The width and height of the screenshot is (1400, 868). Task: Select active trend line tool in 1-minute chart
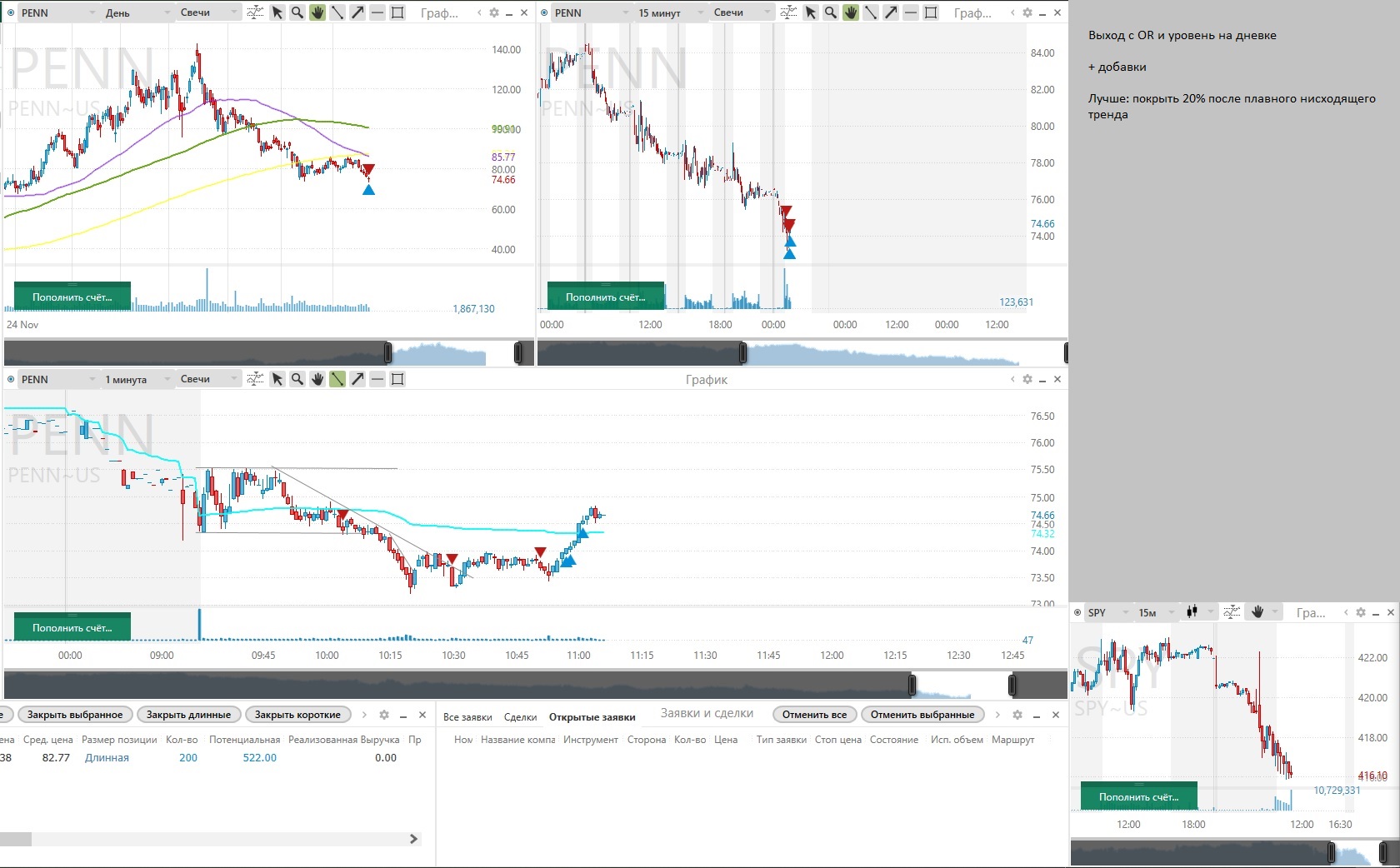[x=337, y=379]
